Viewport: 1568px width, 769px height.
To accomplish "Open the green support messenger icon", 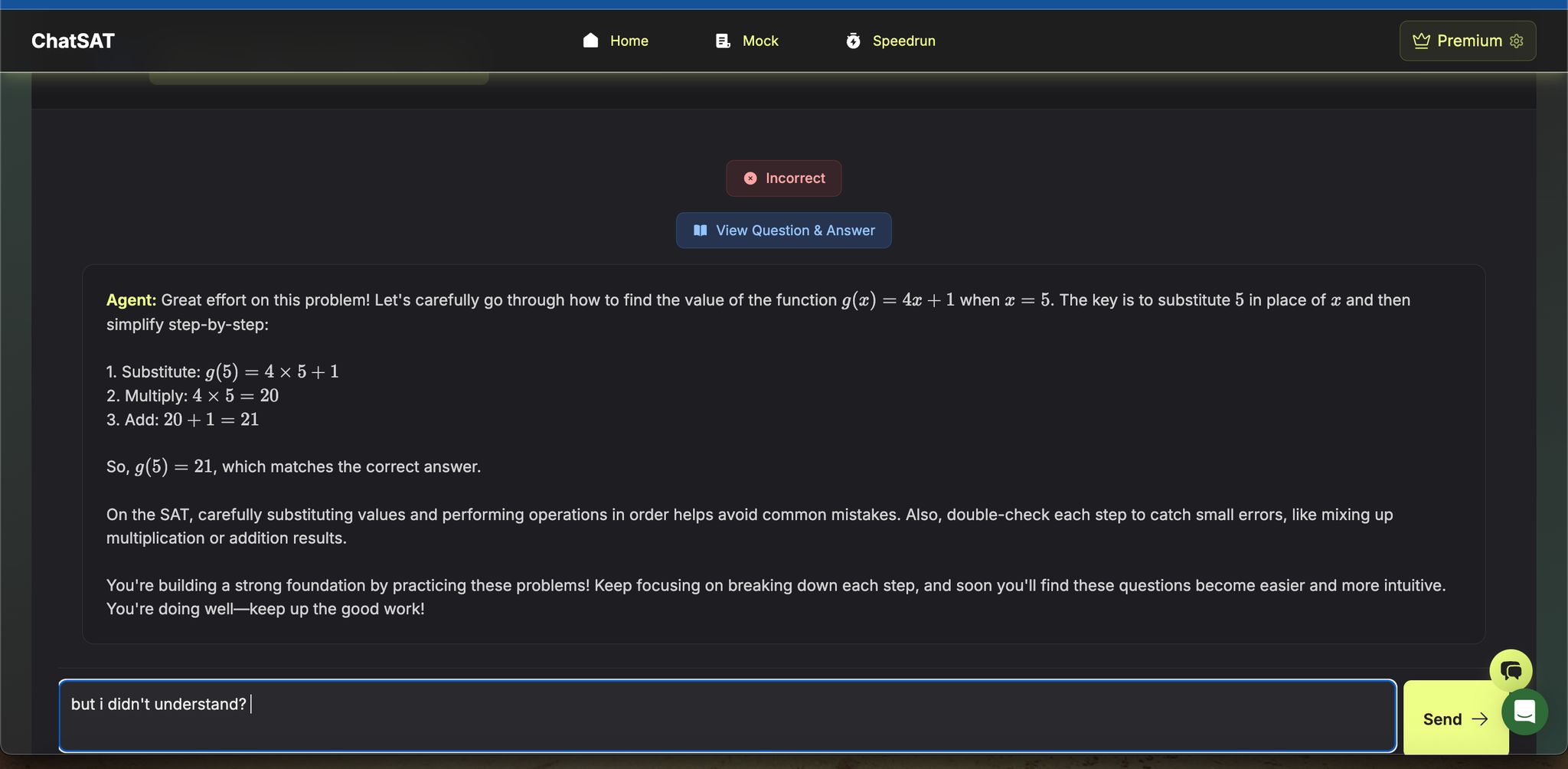I will [1524, 712].
